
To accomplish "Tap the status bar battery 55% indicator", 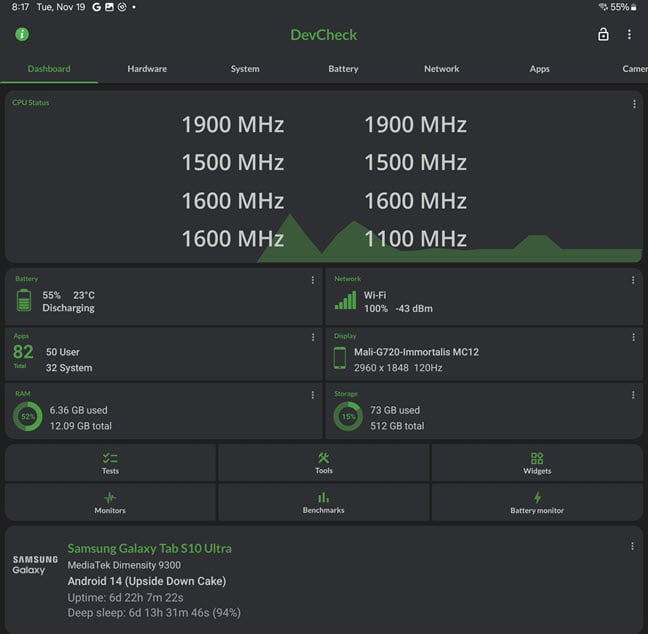I will coord(623,7).
